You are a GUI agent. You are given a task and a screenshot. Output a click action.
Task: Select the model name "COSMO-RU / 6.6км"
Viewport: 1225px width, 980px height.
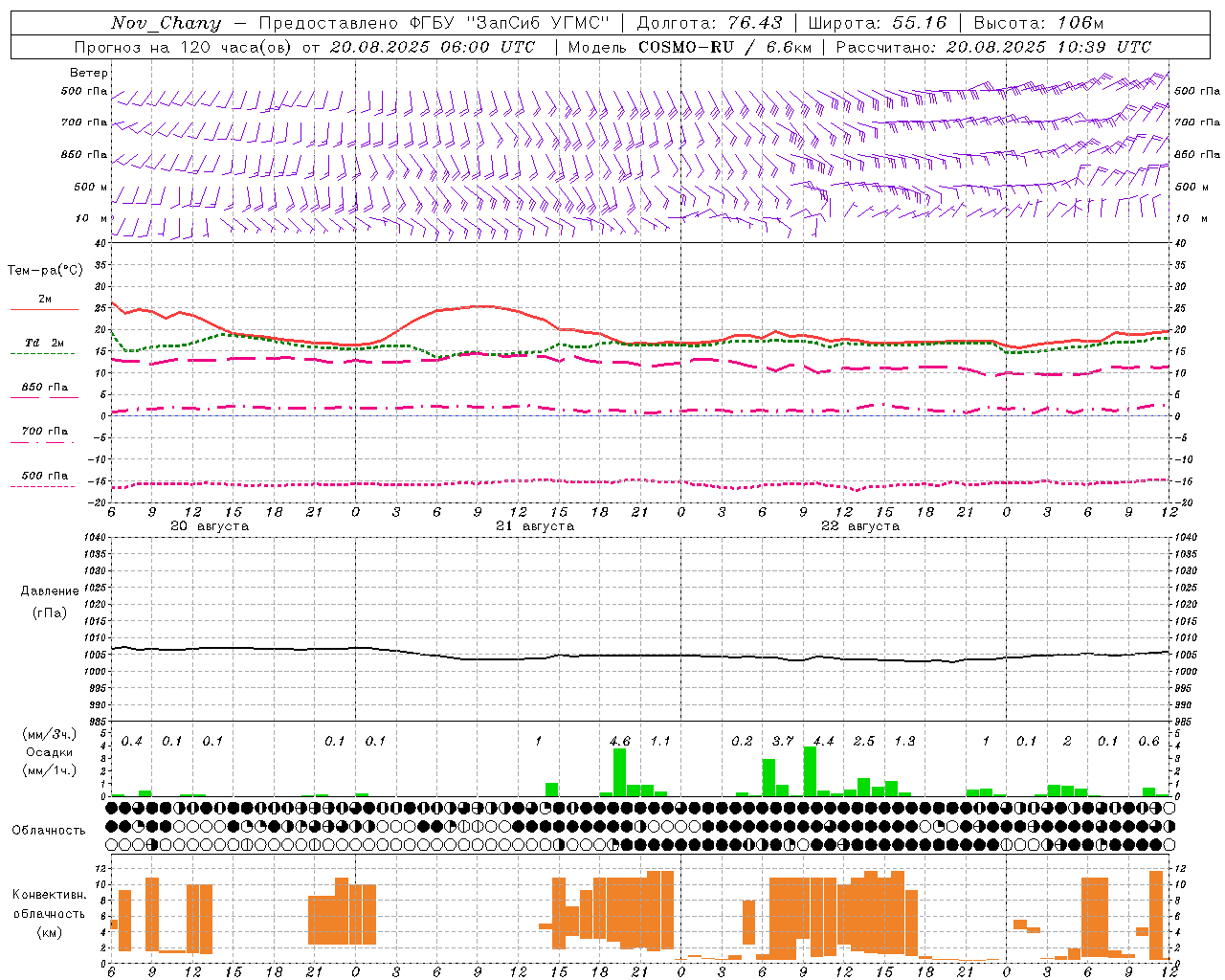725,47
